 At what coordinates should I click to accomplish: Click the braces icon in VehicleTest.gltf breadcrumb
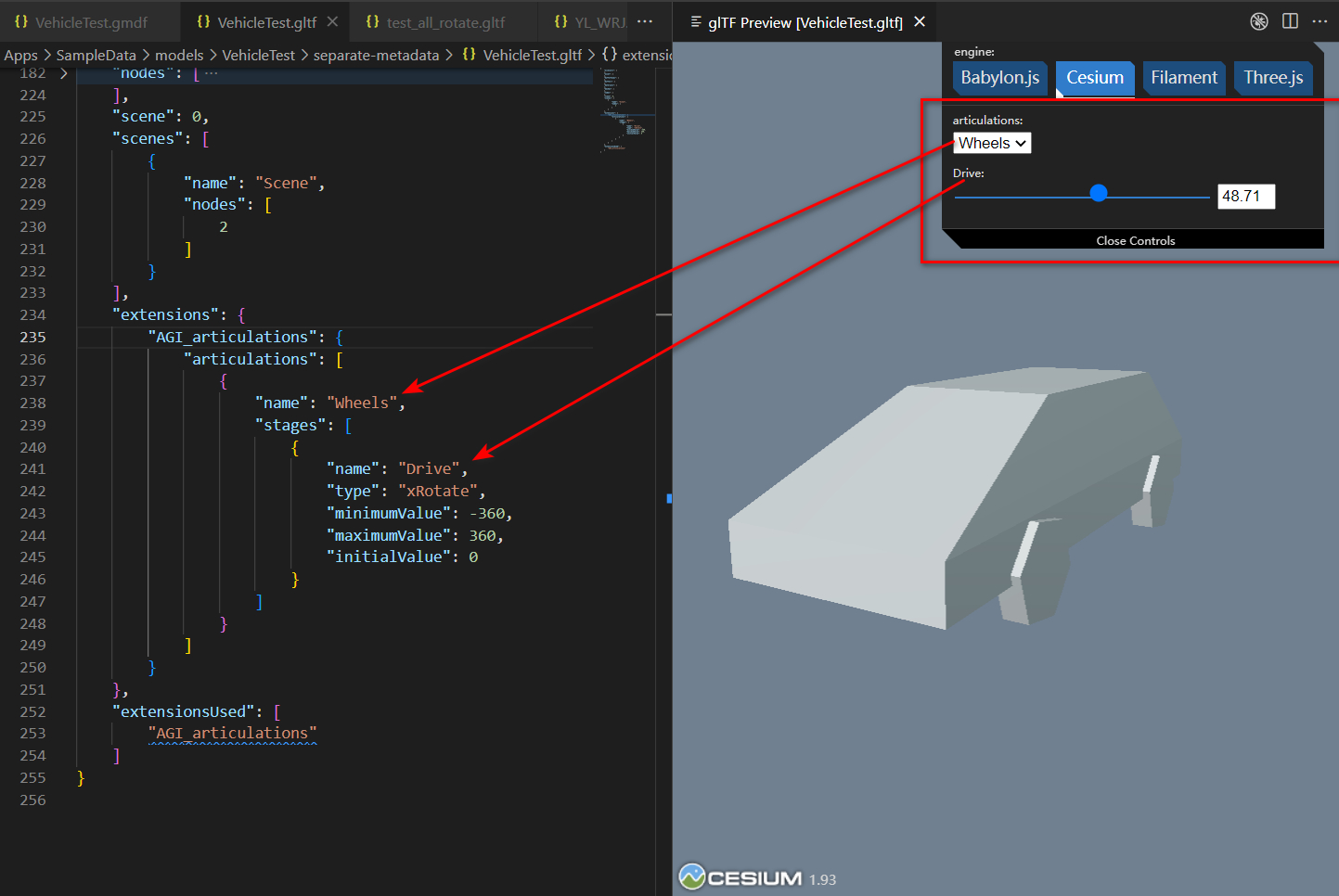tap(469, 55)
